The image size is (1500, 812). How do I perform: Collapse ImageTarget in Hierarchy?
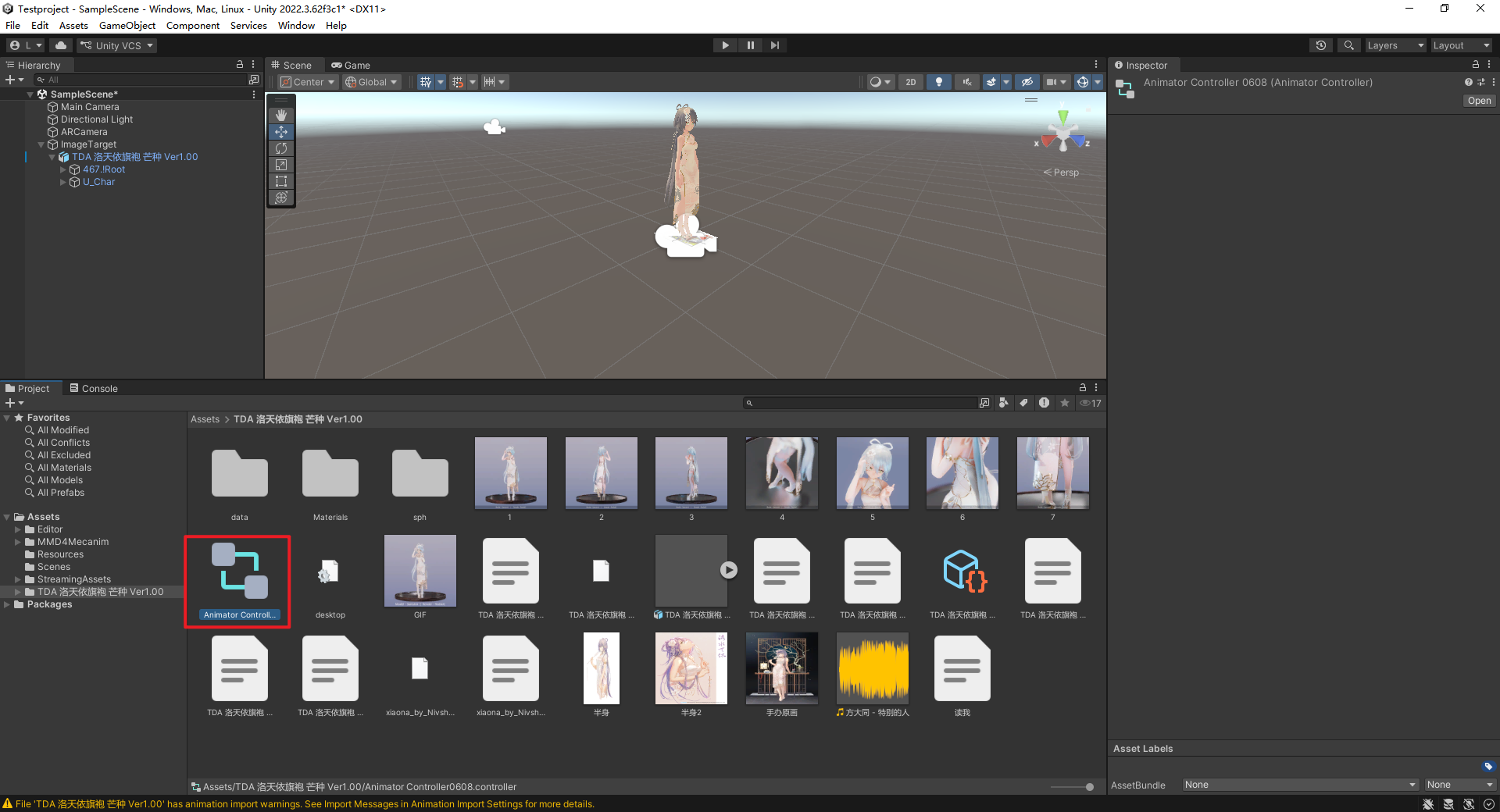point(41,144)
